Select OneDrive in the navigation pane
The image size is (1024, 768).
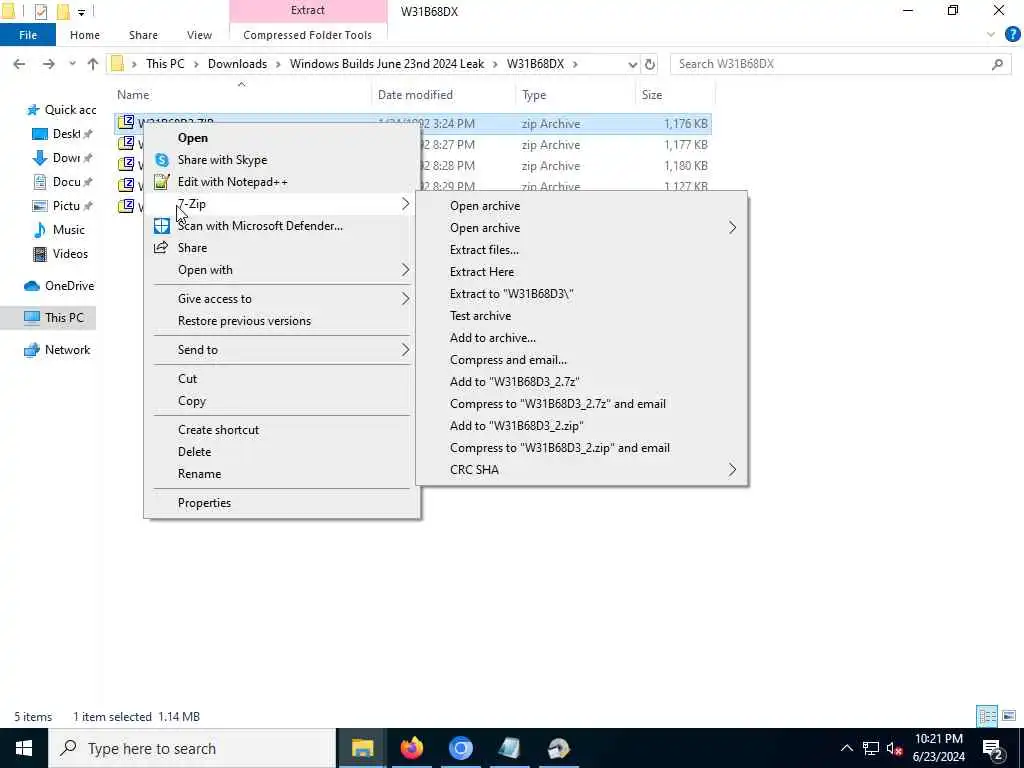pos(59,286)
